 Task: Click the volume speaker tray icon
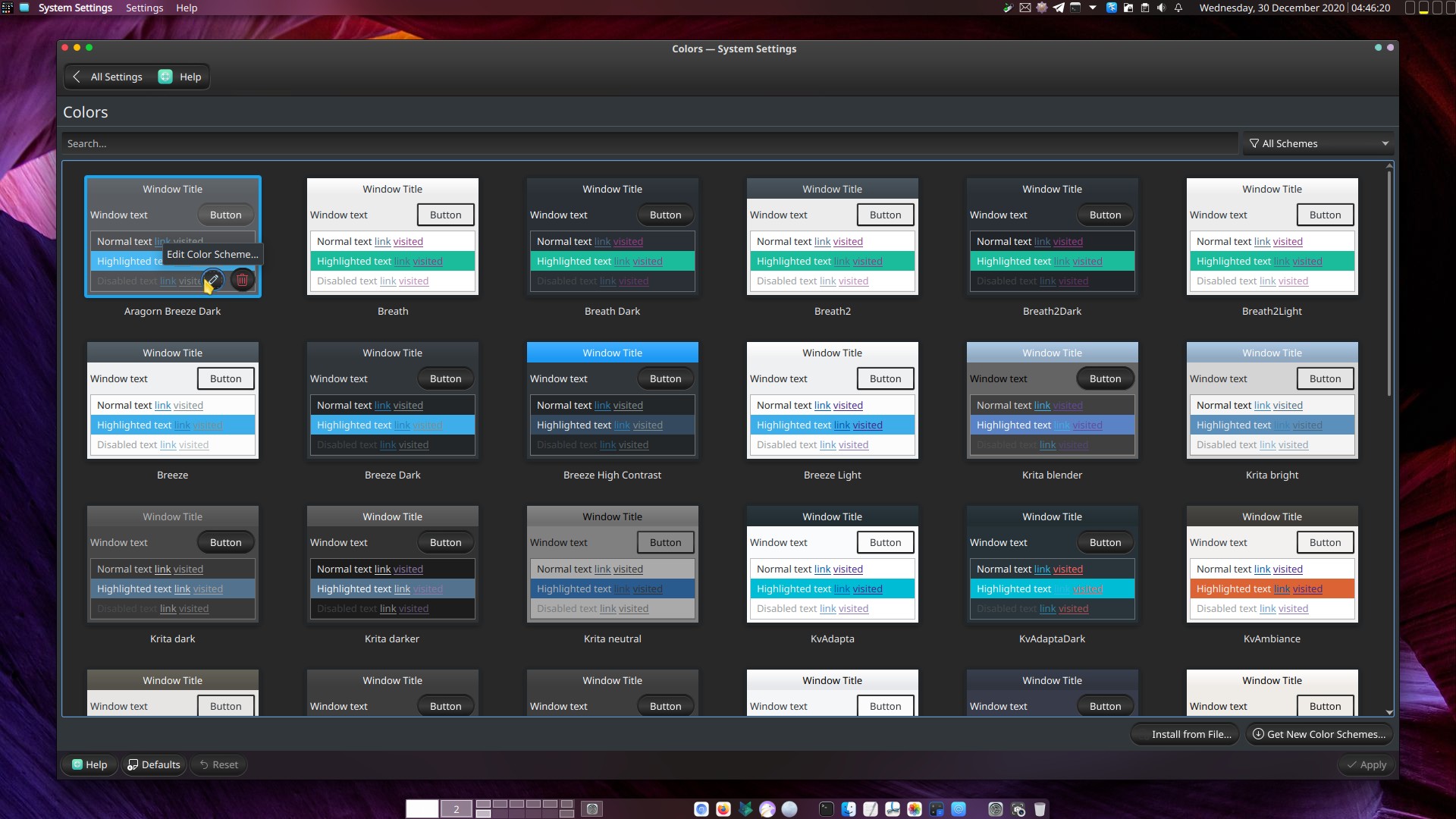coord(1161,8)
